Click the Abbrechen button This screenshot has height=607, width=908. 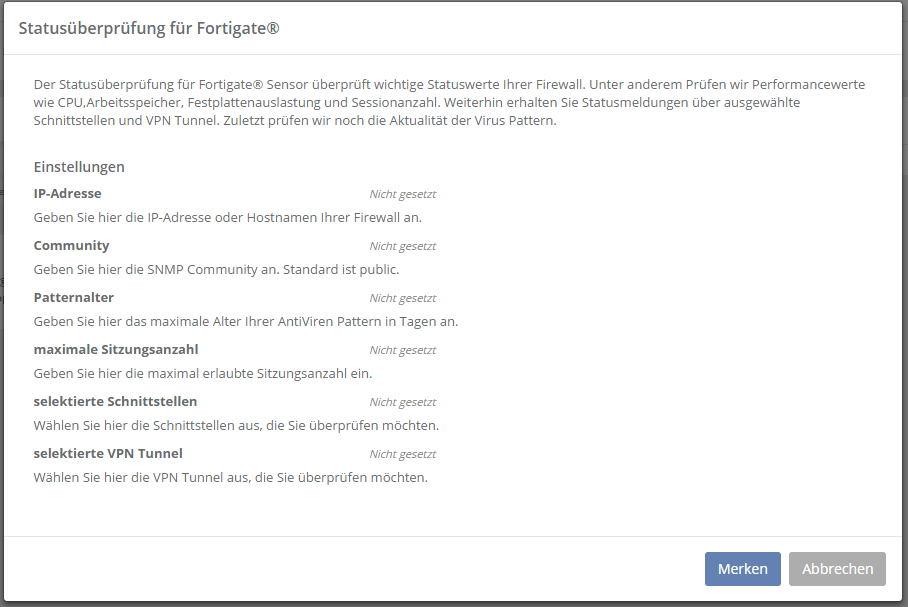pyautogui.click(x=837, y=568)
